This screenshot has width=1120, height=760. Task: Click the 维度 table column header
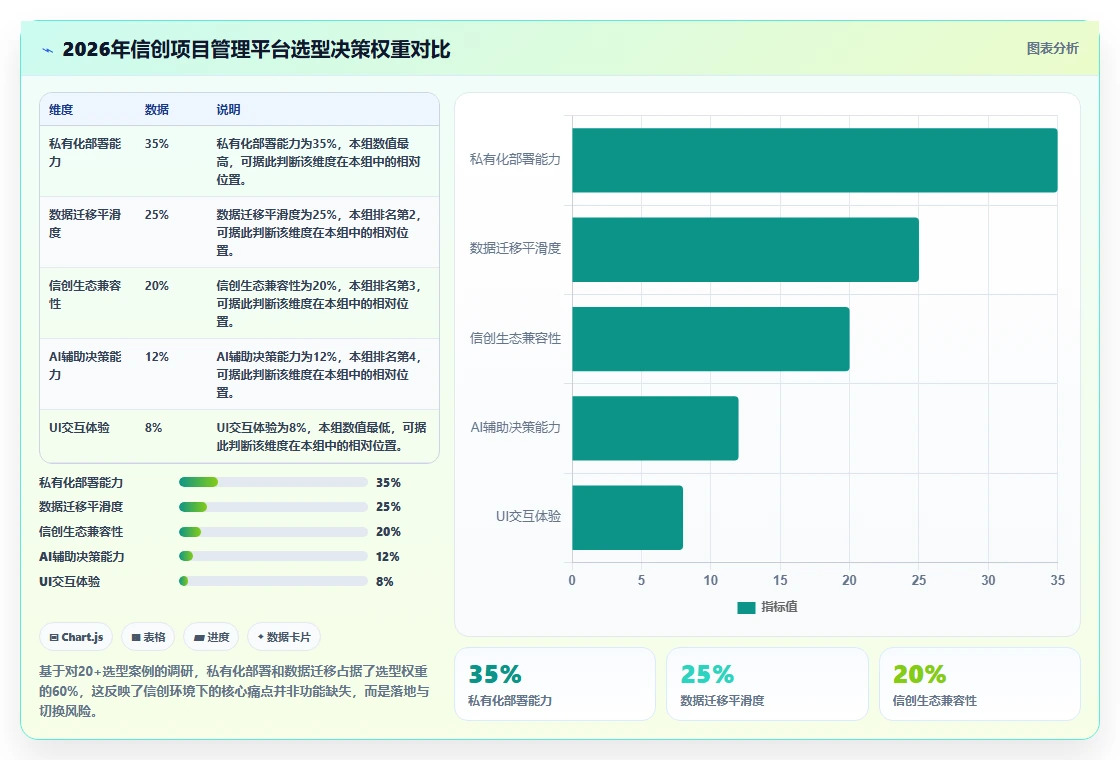point(61,109)
